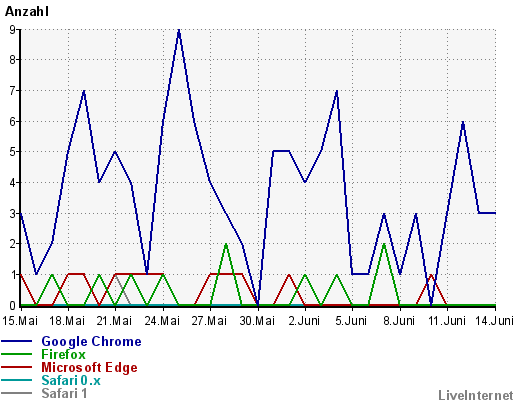Click the teal Safari 0.x legend line
The image size is (520, 405).
17,380
